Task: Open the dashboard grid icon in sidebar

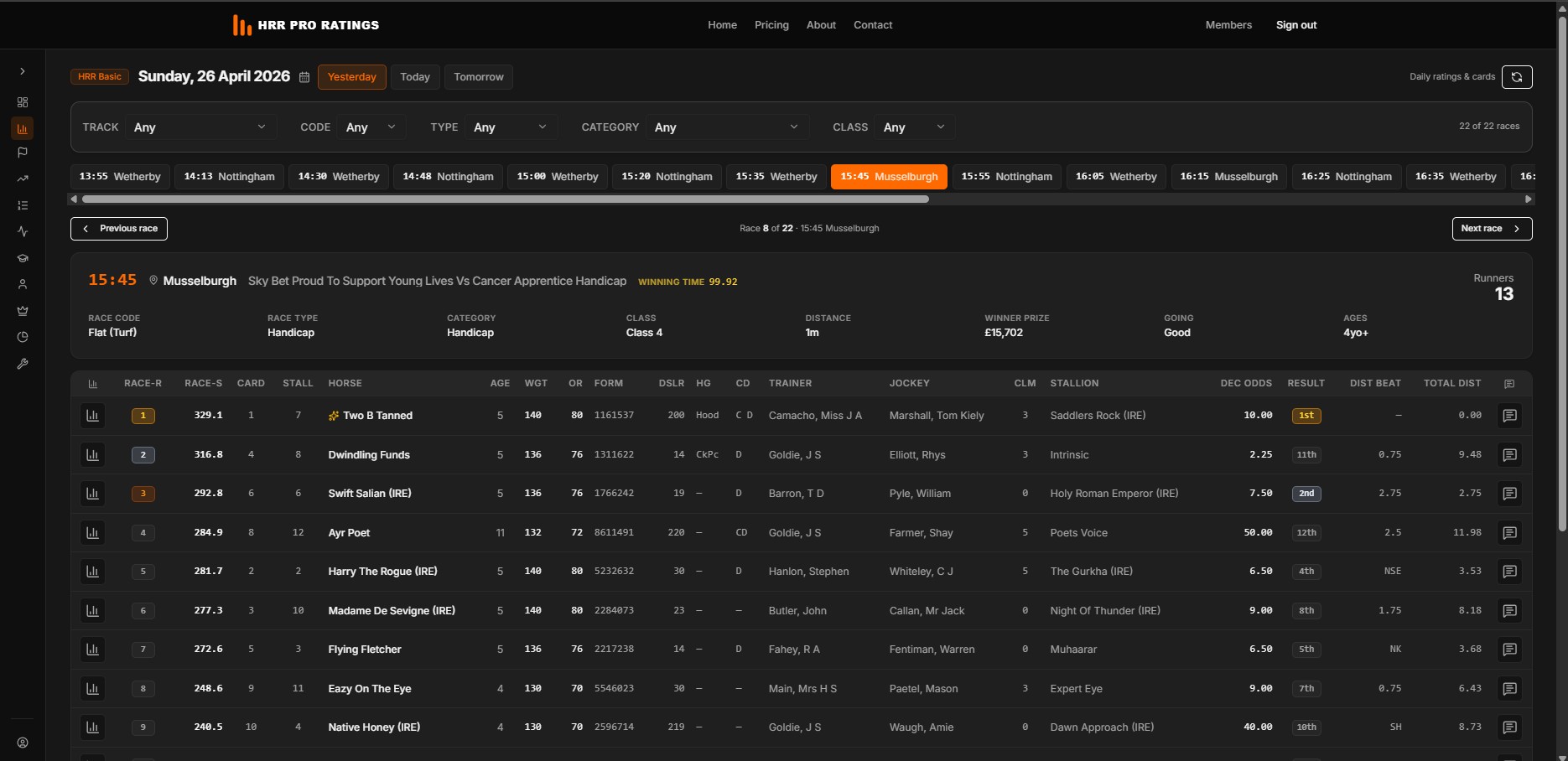Action: [23, 102]
